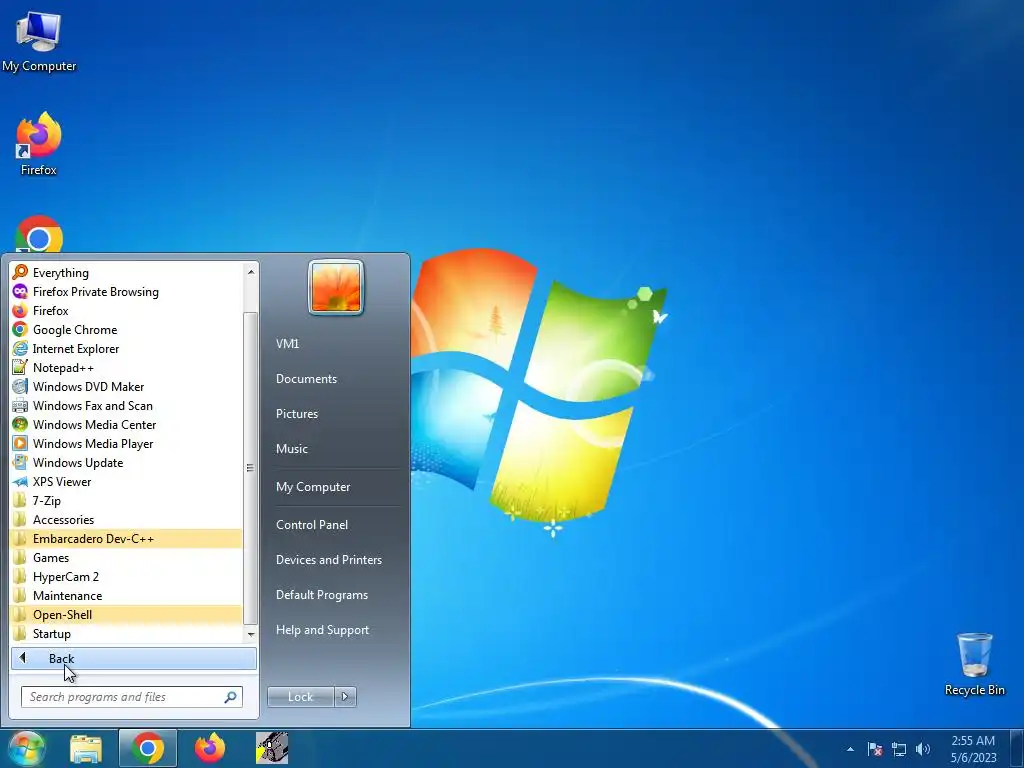Switch to Chrome in taskbar
1024x768 pixels.
tap(148, 748)
